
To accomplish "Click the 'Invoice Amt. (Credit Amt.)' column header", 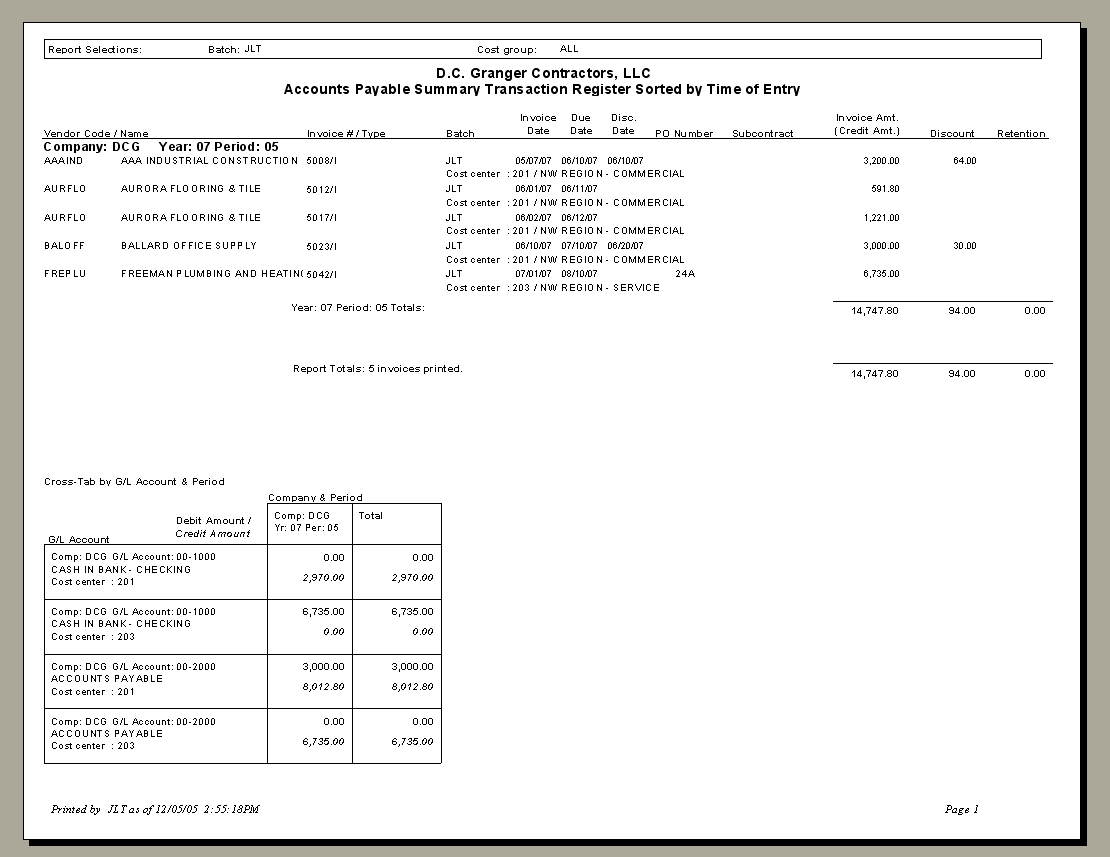I will [867, 124].
